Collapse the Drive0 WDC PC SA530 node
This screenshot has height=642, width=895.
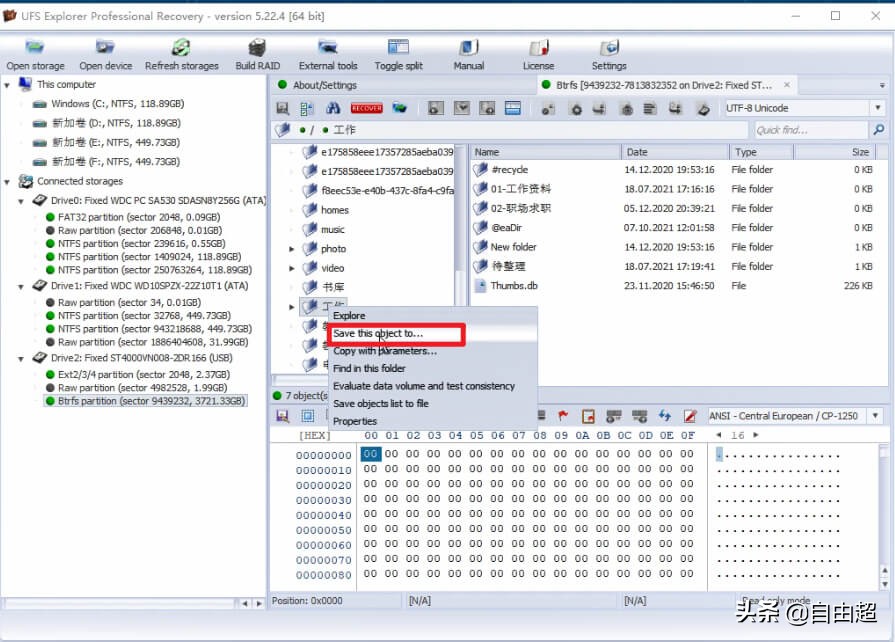click(x=21, y=201)
